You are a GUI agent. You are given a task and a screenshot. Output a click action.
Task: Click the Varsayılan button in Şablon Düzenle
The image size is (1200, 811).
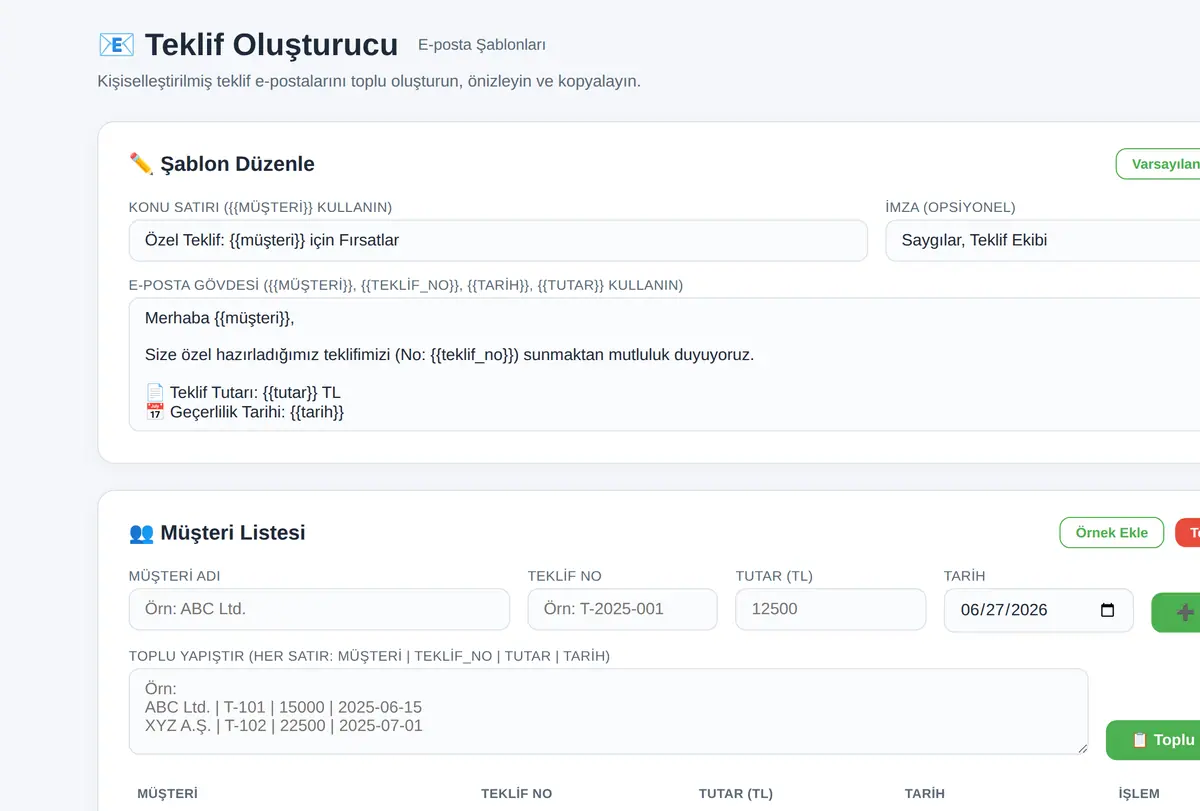(x=1158, y=164)
